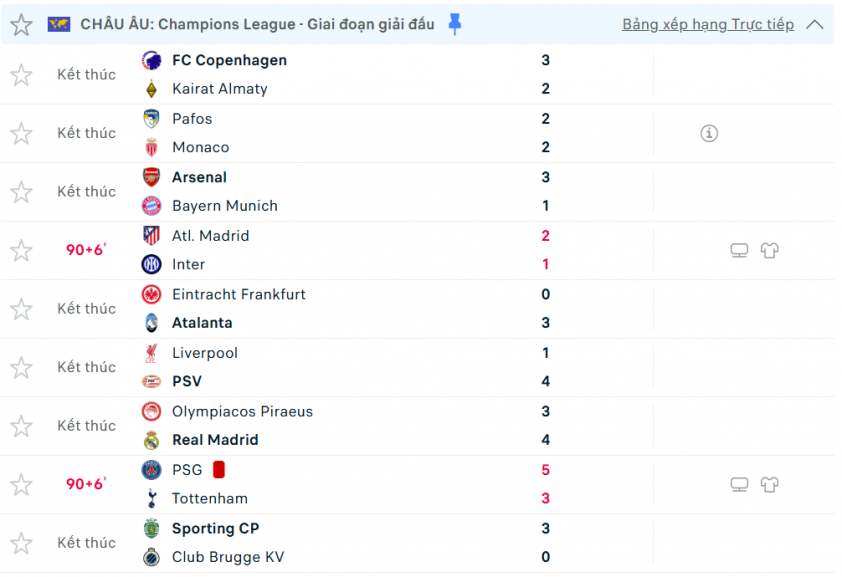Toggle favorite star for Arsenal vs Bayern Munich

pyautogui.click(x=21, y=191)
